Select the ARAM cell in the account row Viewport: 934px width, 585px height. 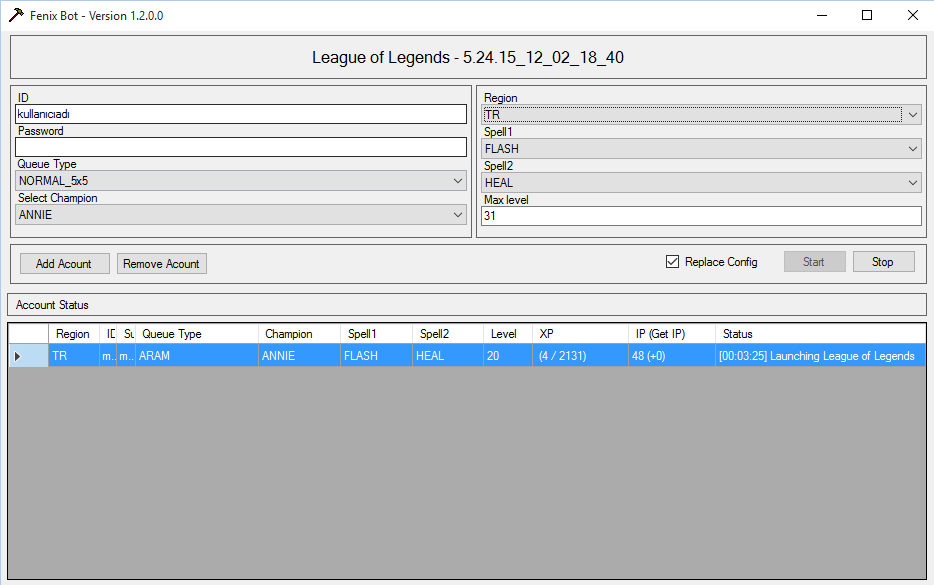pos(197,356)
